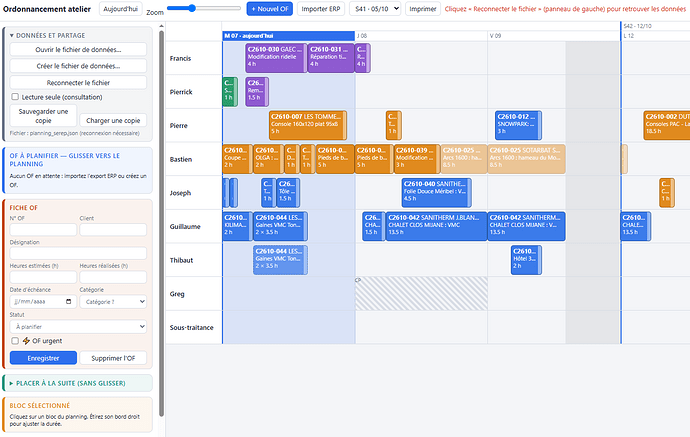Viewport: 690px width, 437px height.
Task: Focus the N° OF input field
Action: (43, 229)
